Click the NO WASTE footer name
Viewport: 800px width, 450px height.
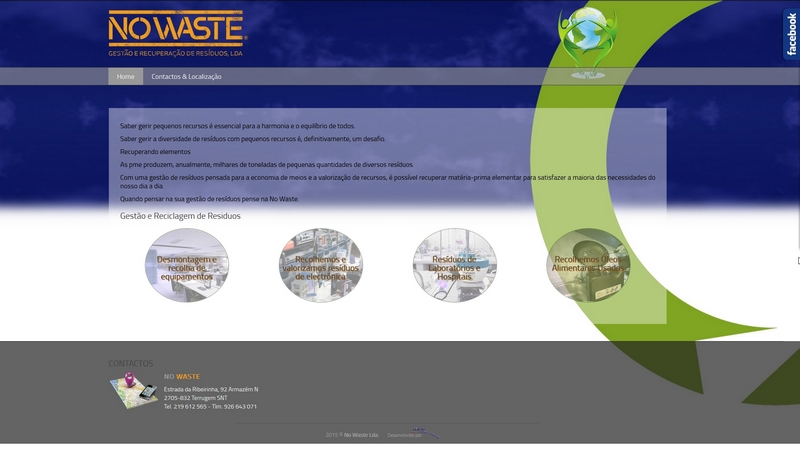182,377
